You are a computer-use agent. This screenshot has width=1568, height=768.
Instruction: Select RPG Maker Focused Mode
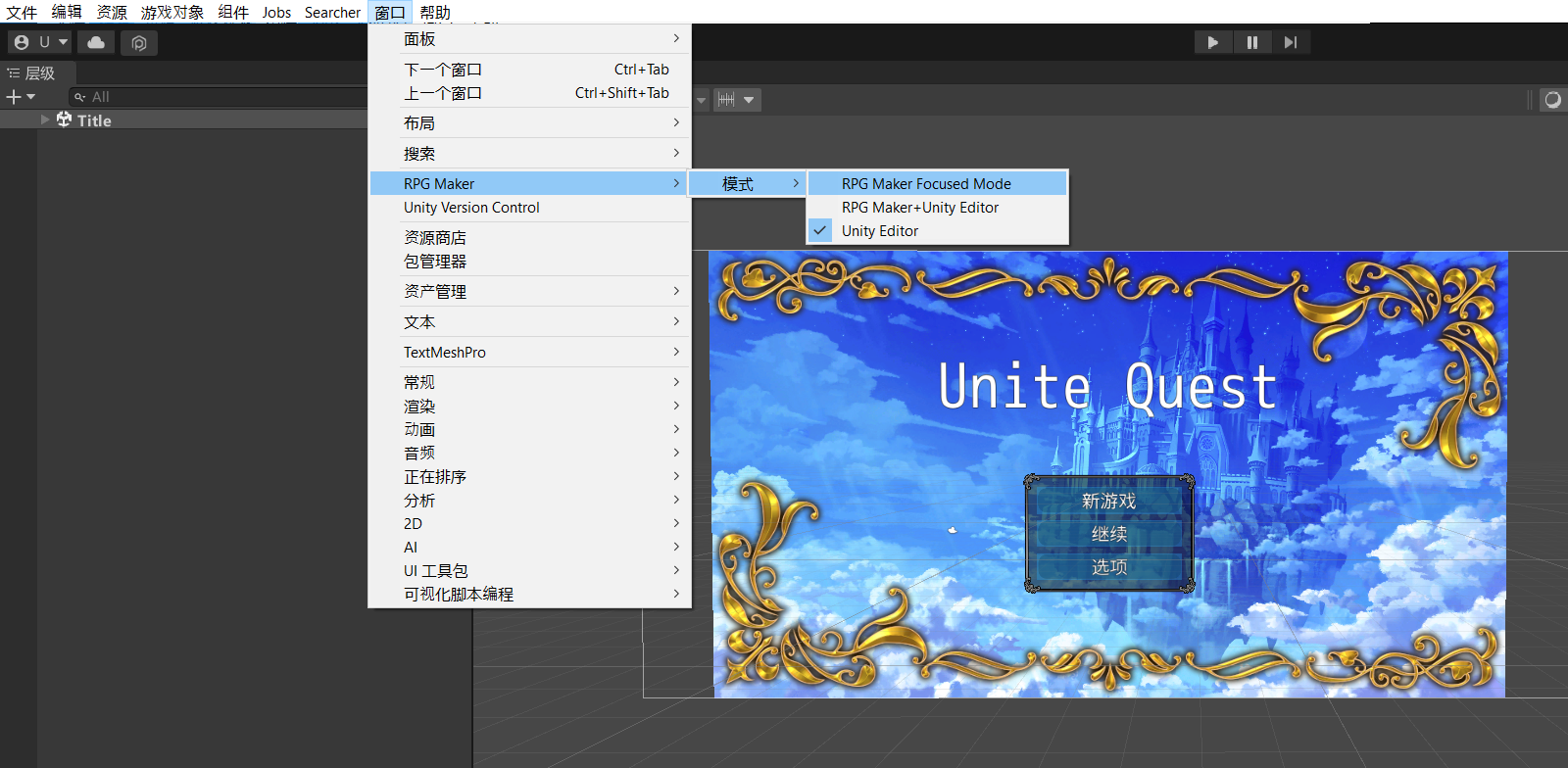pyautogui.click(x=926, y=184)
